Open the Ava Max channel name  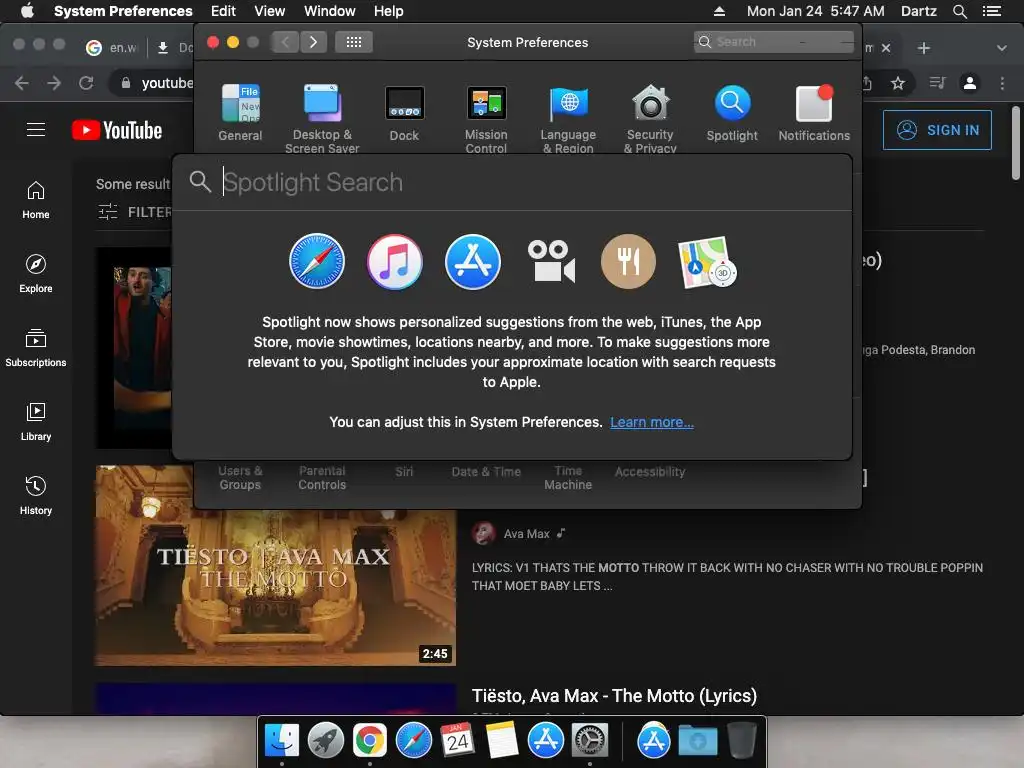pyautogui.click(x=526, y=534)
